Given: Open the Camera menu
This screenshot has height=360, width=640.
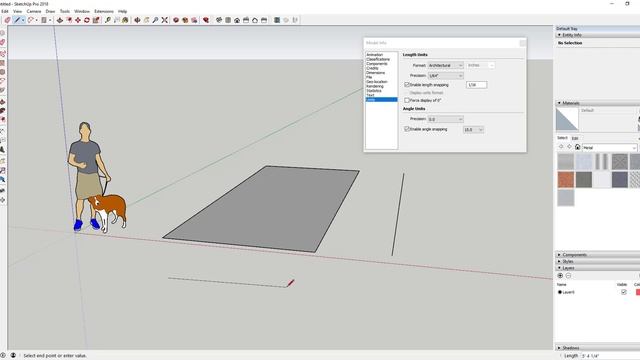Looking at the screenshot, I should point(34,11).
